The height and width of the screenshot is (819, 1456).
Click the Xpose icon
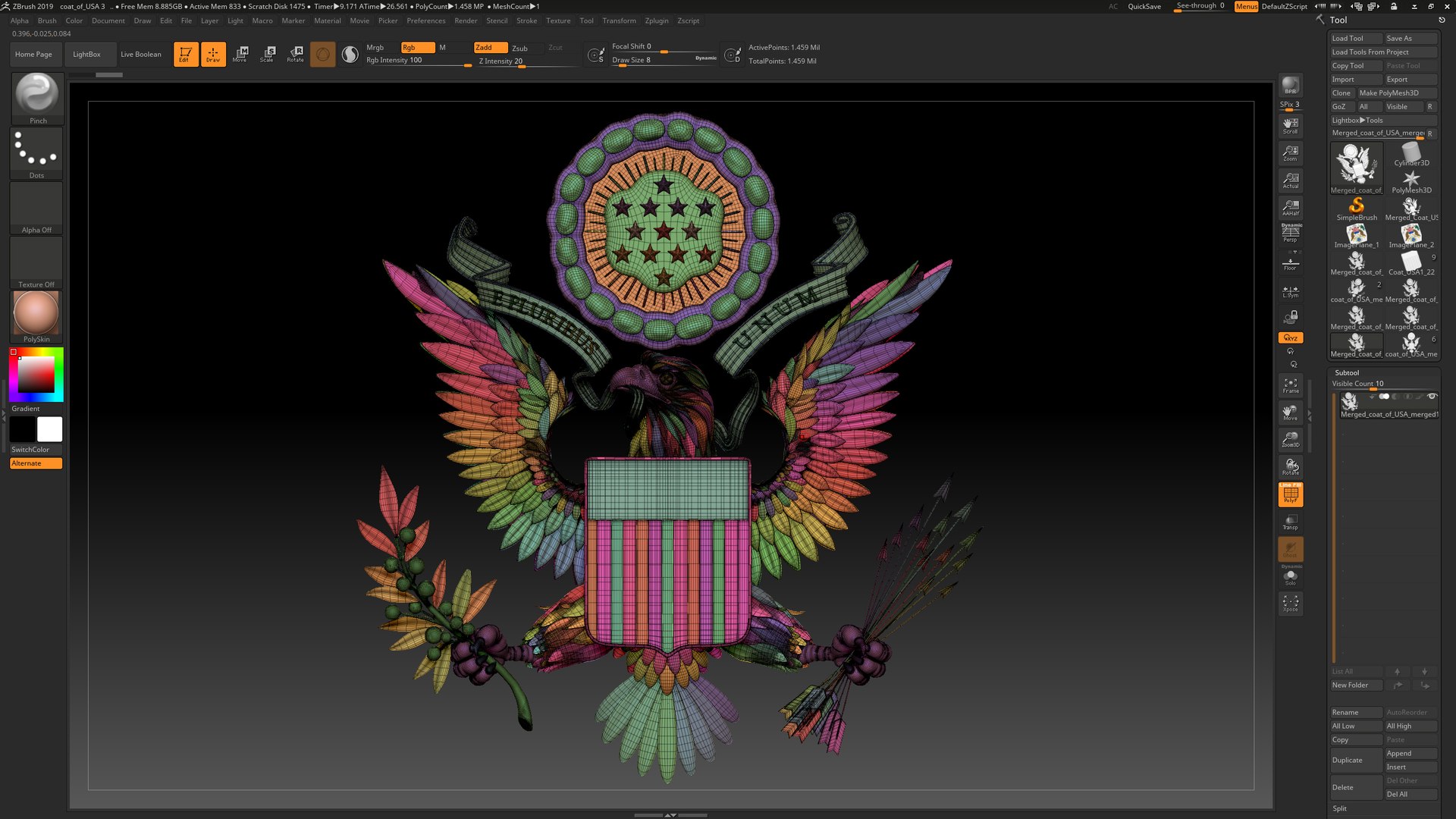click(1291, 604)
